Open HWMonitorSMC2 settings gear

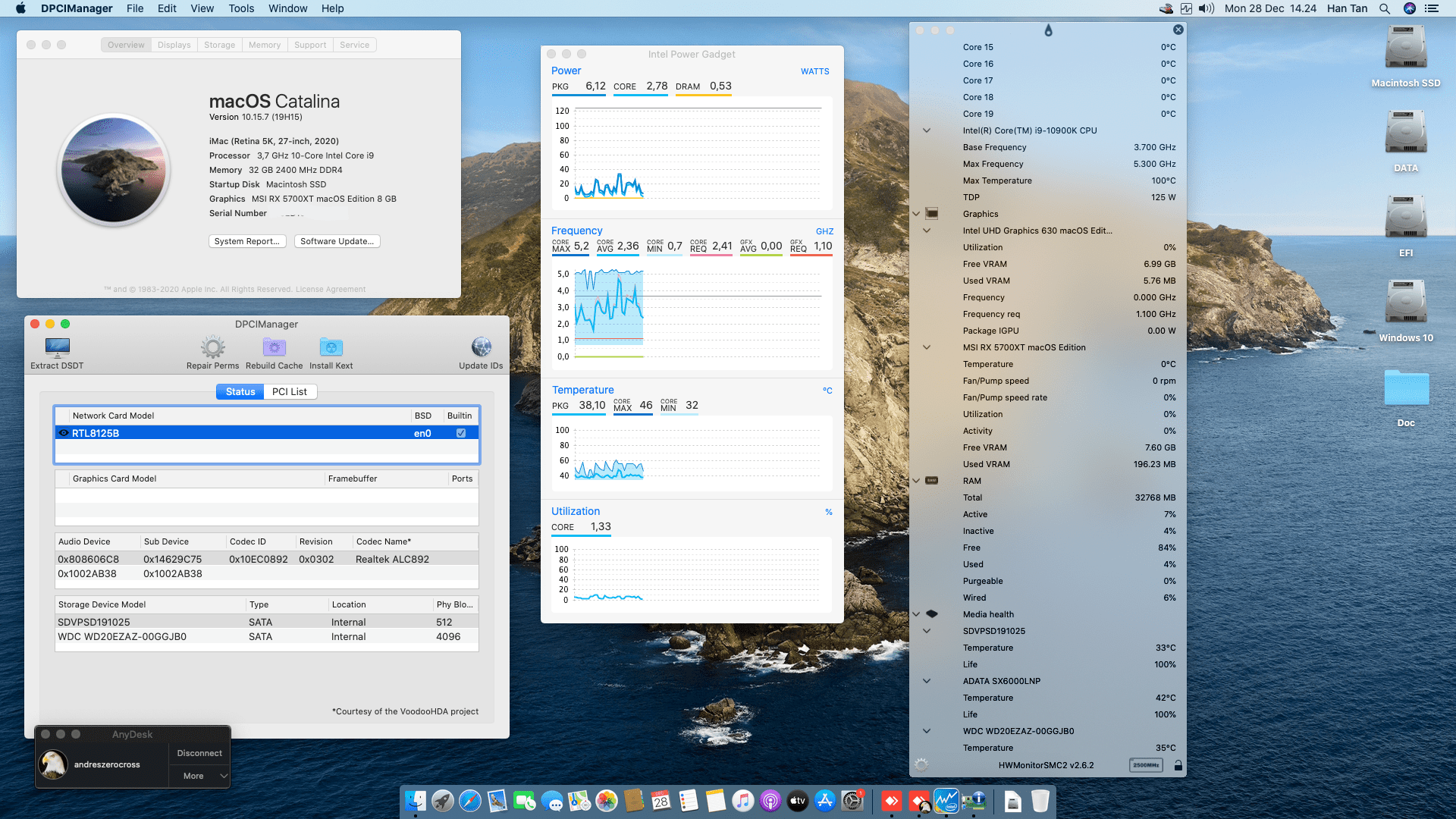[921, 765]
